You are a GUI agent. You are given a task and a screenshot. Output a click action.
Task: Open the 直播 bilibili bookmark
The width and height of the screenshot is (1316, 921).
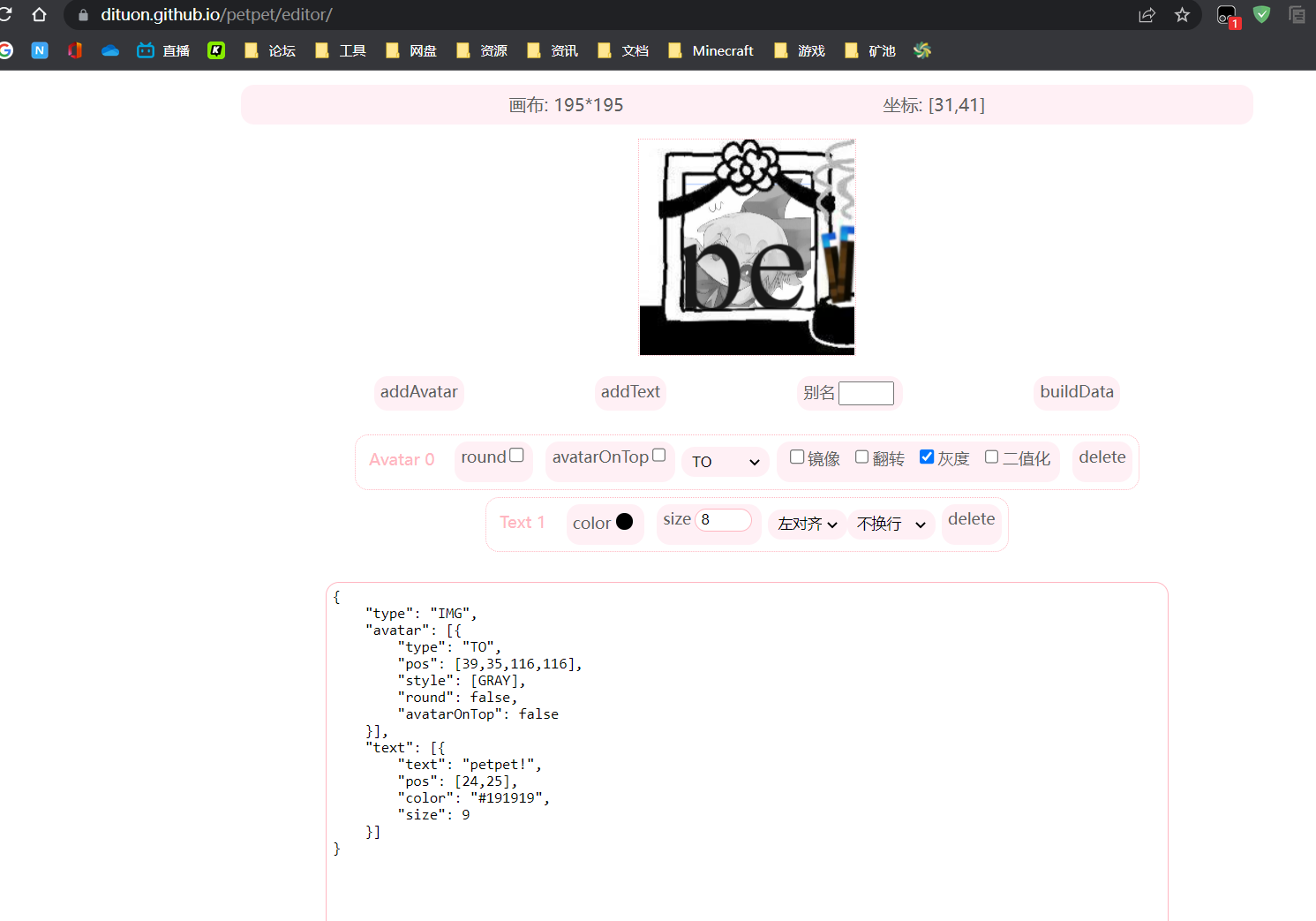pyautogui.click(x=163, y=50)
